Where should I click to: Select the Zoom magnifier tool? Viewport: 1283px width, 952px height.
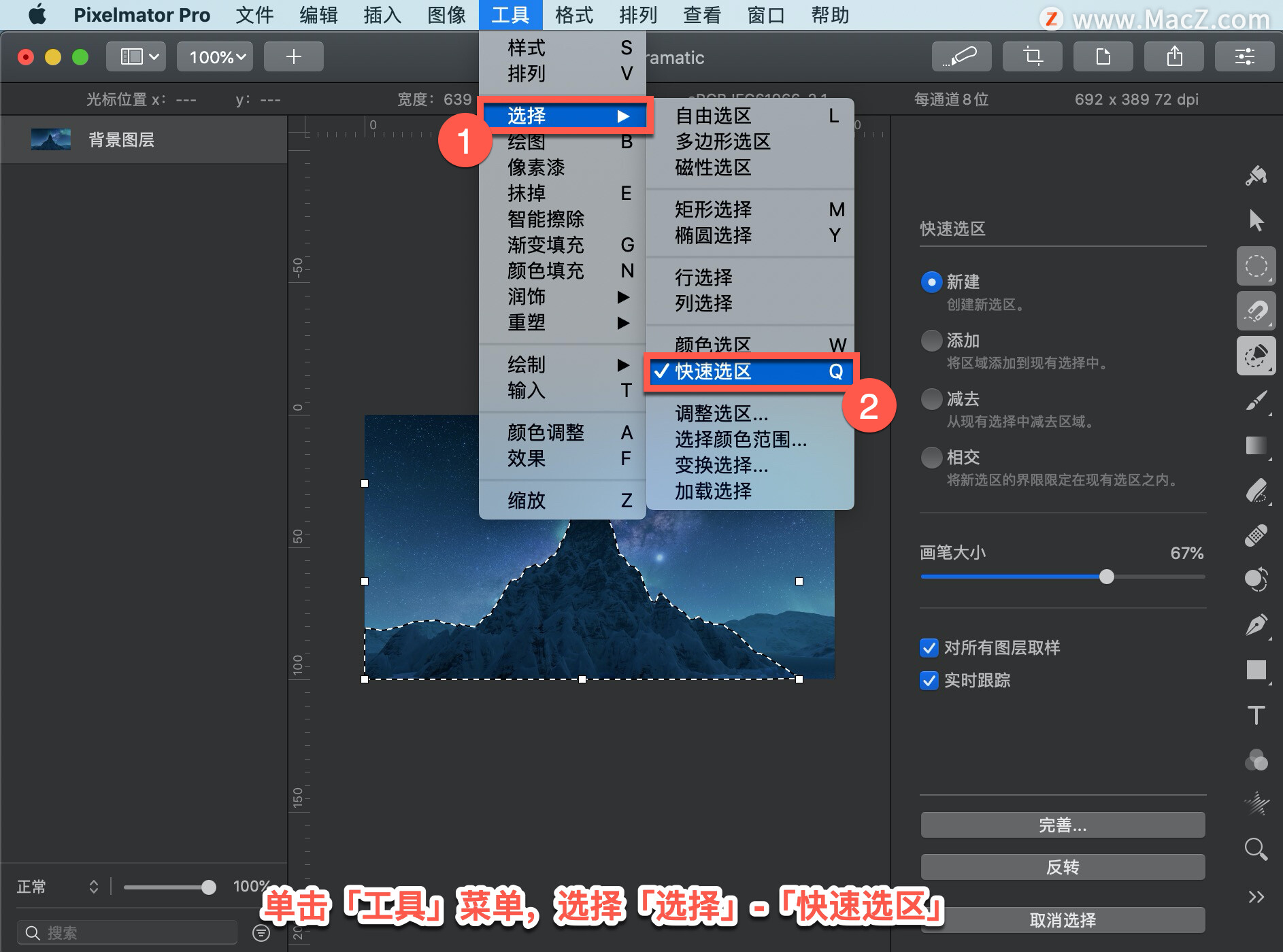[x=1254, y=849]
